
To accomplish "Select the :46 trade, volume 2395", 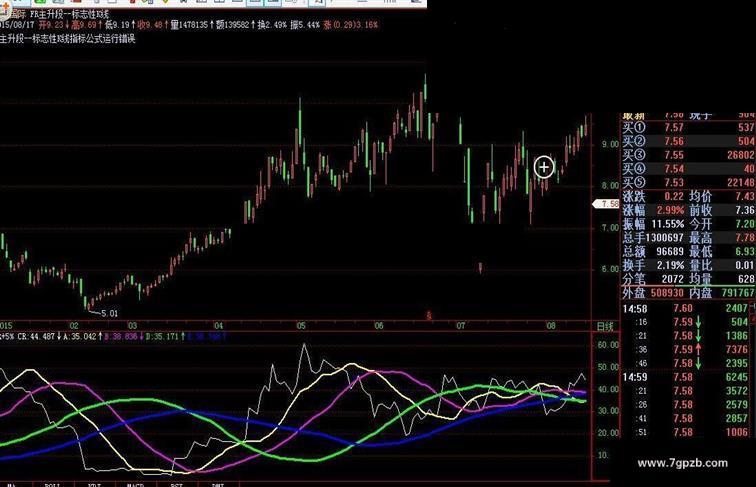I will point(688,363).
